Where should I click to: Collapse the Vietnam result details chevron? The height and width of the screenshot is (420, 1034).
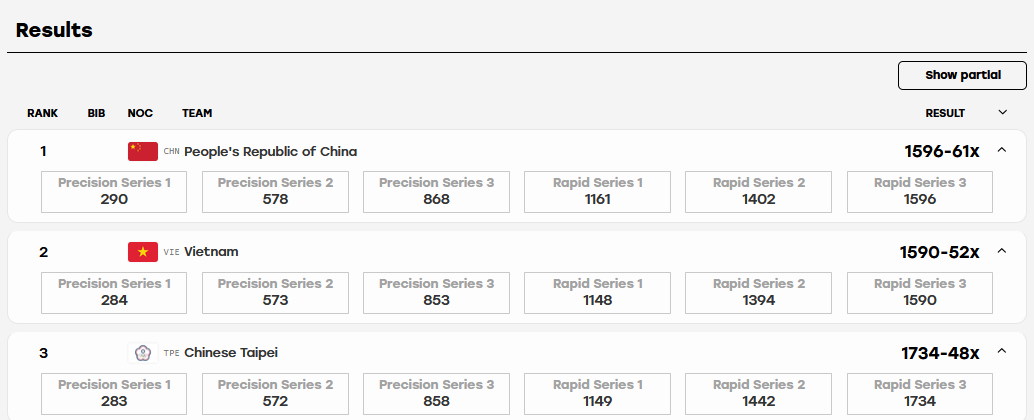(x=1002, y=251)
